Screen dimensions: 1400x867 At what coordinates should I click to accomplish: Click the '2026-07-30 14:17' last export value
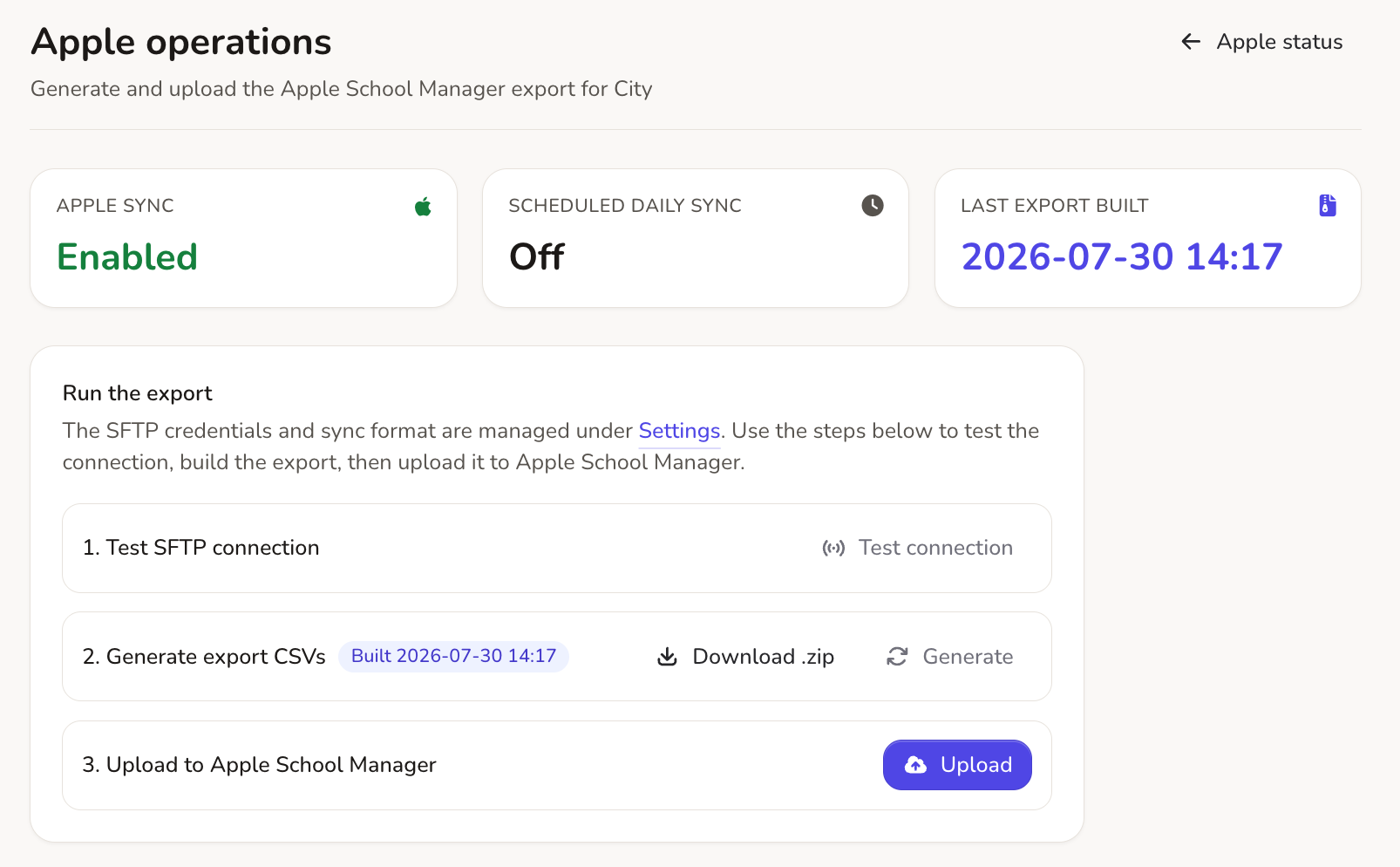tap(1122, 257)
